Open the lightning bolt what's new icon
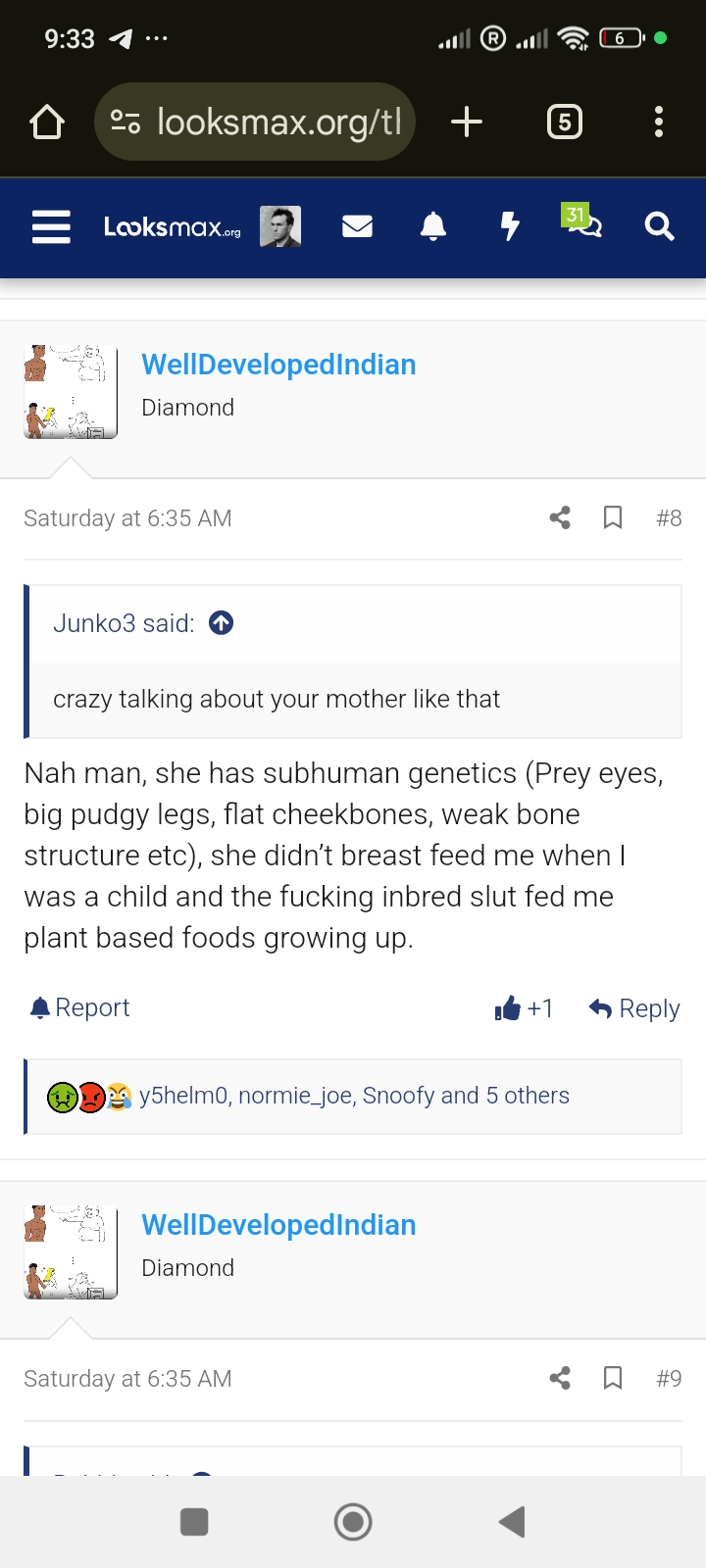Screen dimensions: 706x1568 [510, 226]
